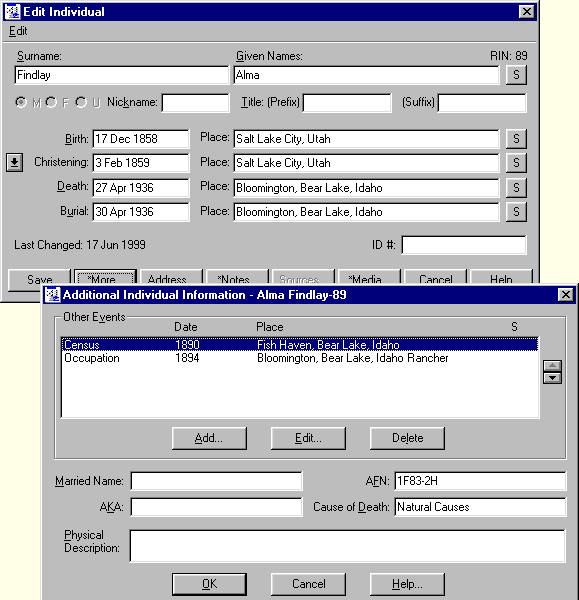Click the Death place field Bloomington
Image resolution: width=579 pixels, height=600 pixels.
(367, 188)
